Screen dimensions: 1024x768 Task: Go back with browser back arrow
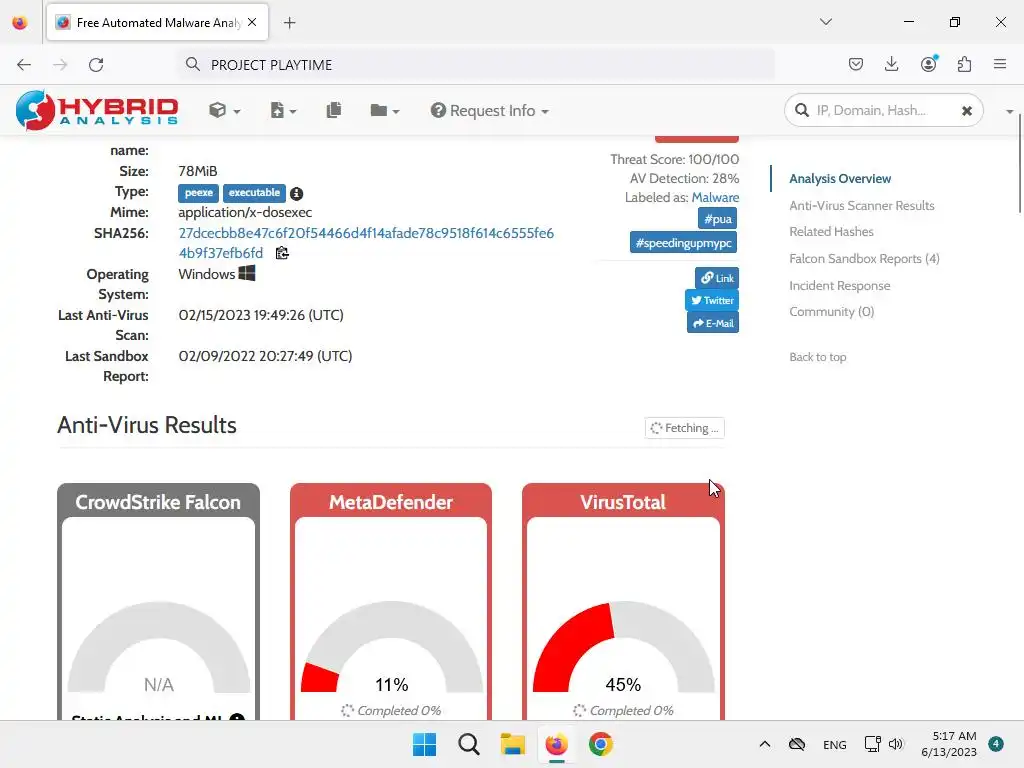(24, 65)
